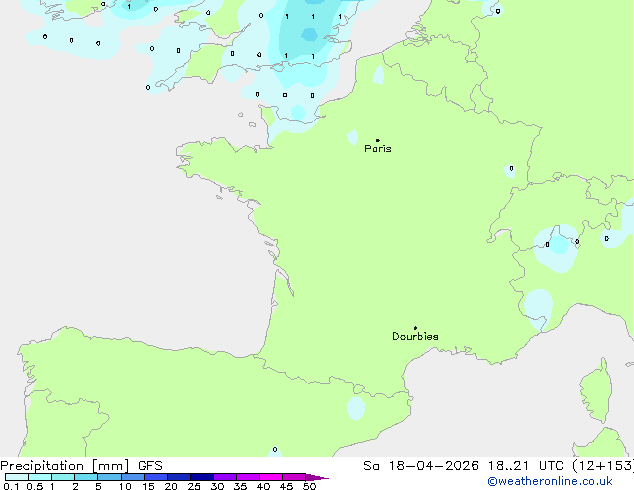This screenshot has height=490, width=634.
Task: Pick the 40–45 mm magenta legend swatch
Action: (271, 477)
